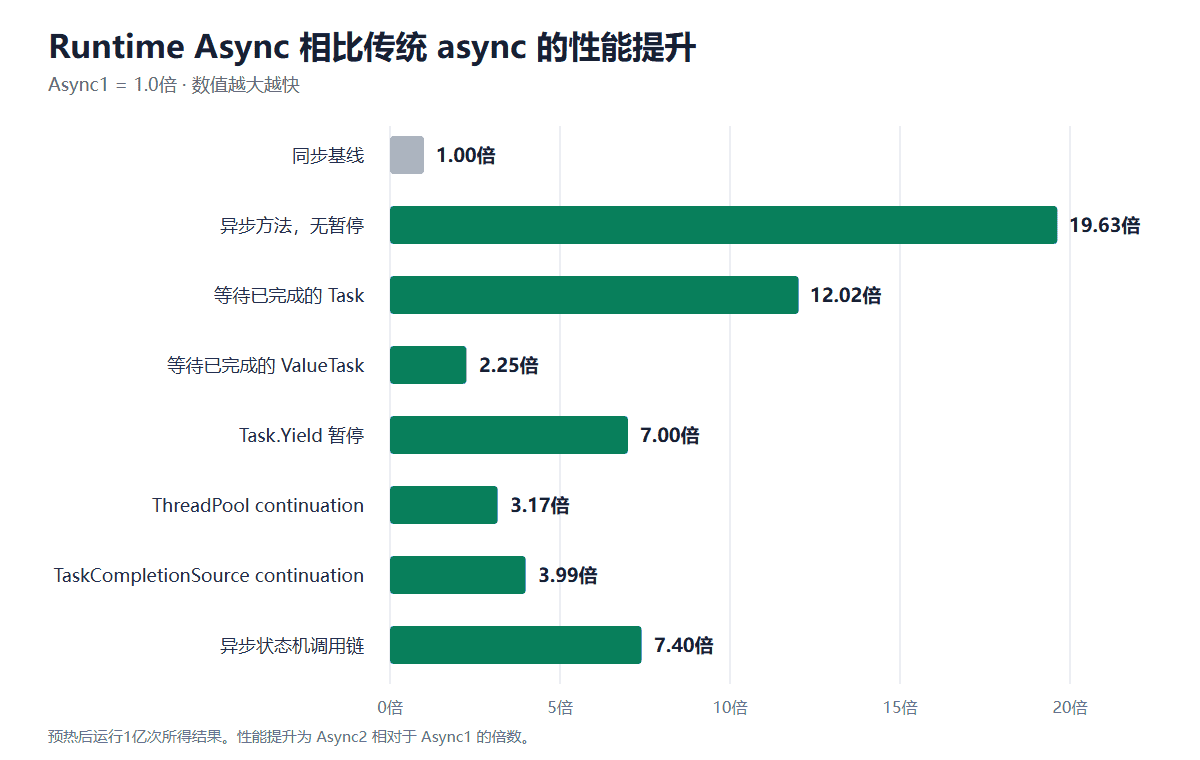Click the 19.63倍 value label
1200x760 pixels.
pyautogui.click(x=1105, y=225)
